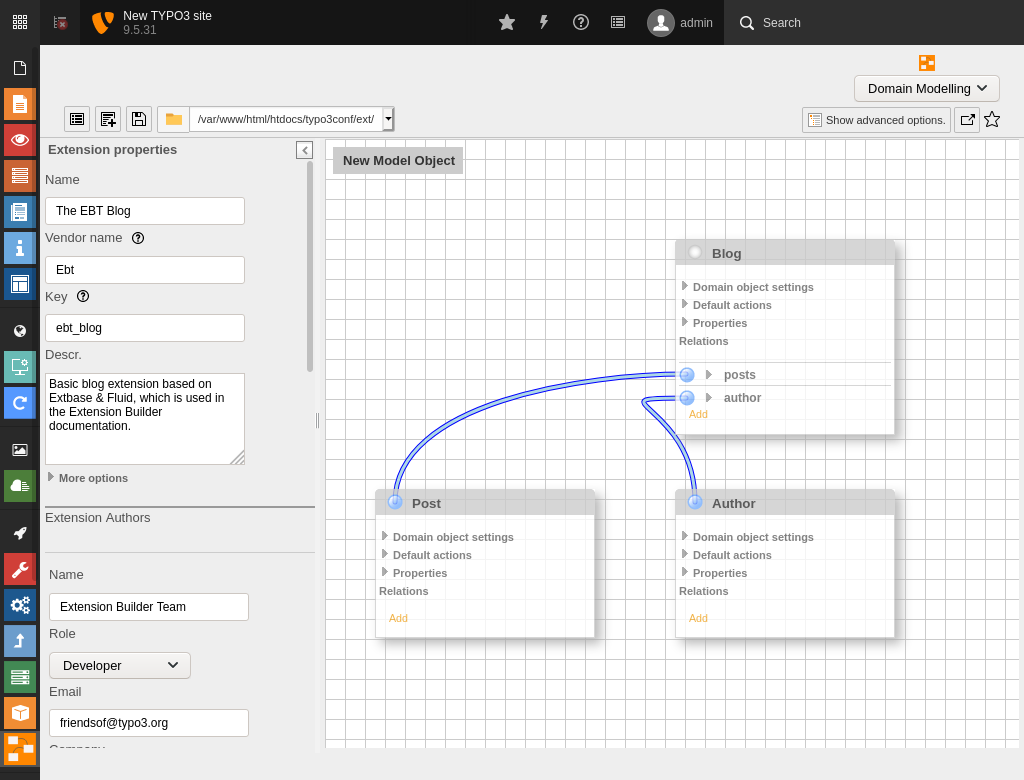Open the Settings gears module
The height and width of the screenshot is (780, 1024).
(20, 605)
